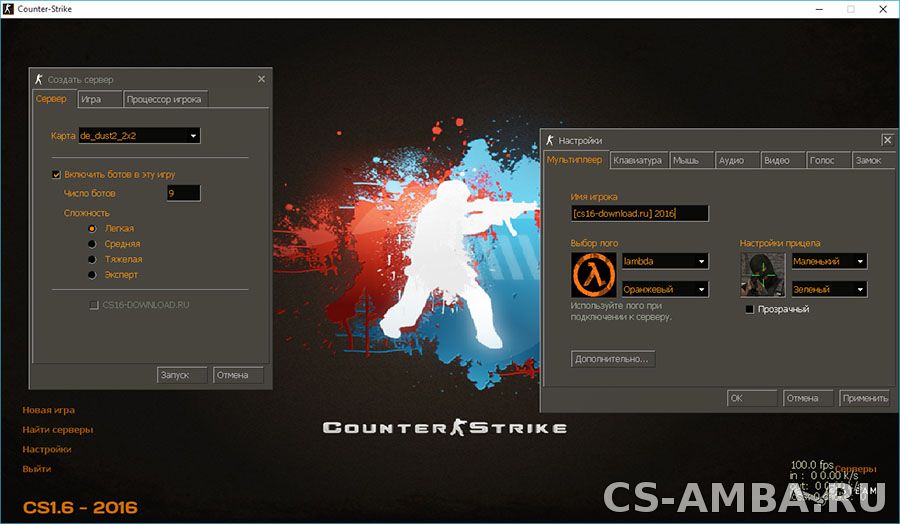Screen dimensions: 900x524
Task: Close the Настройки dialog
Action: point(887,140)
